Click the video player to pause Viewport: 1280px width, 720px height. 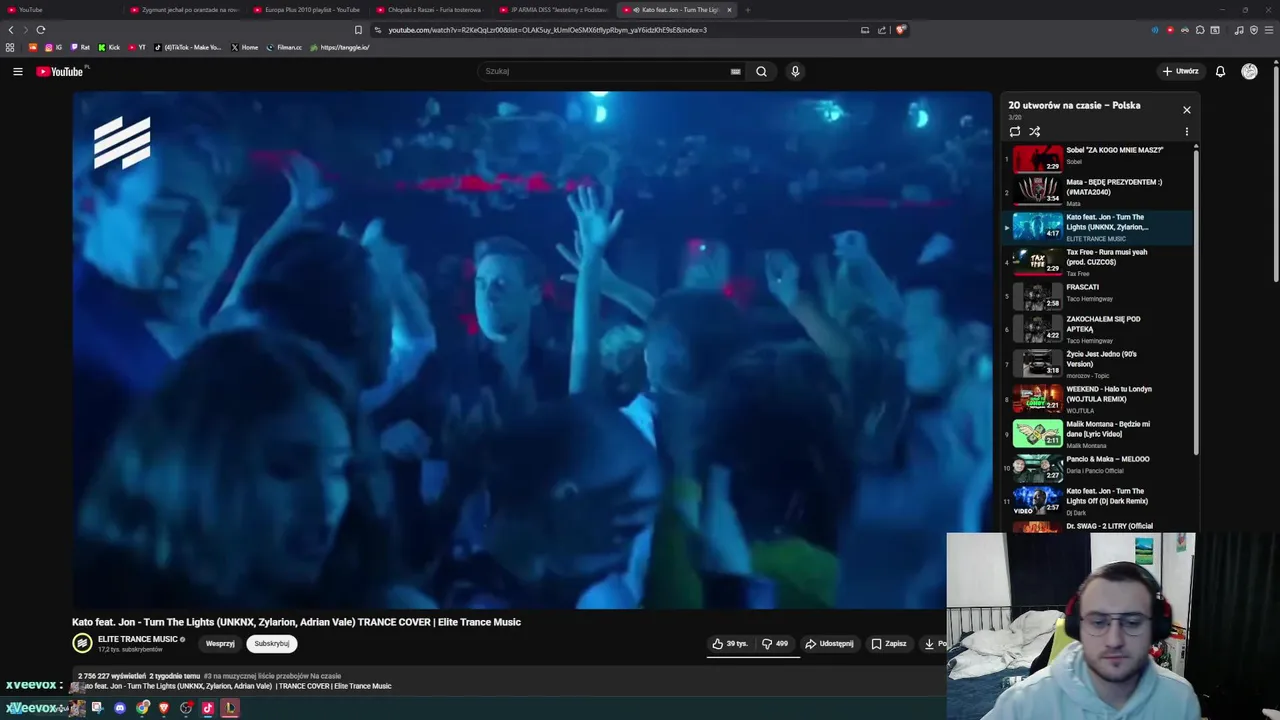coord(532,350)
